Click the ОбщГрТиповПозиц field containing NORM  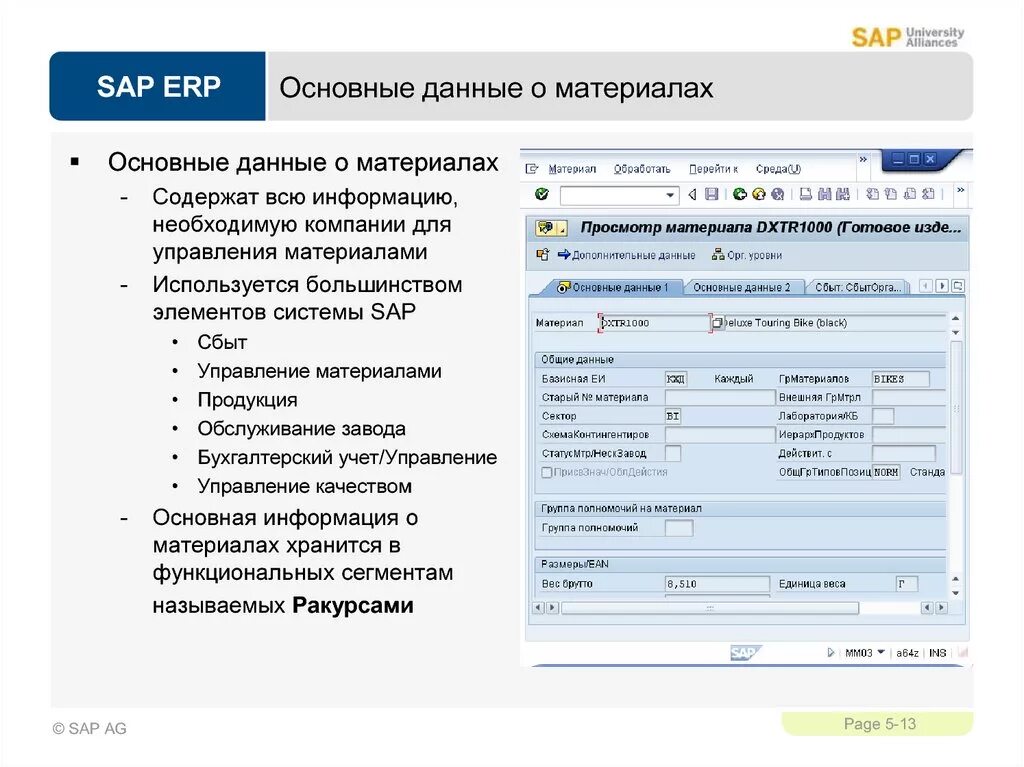tap(887, 472)
